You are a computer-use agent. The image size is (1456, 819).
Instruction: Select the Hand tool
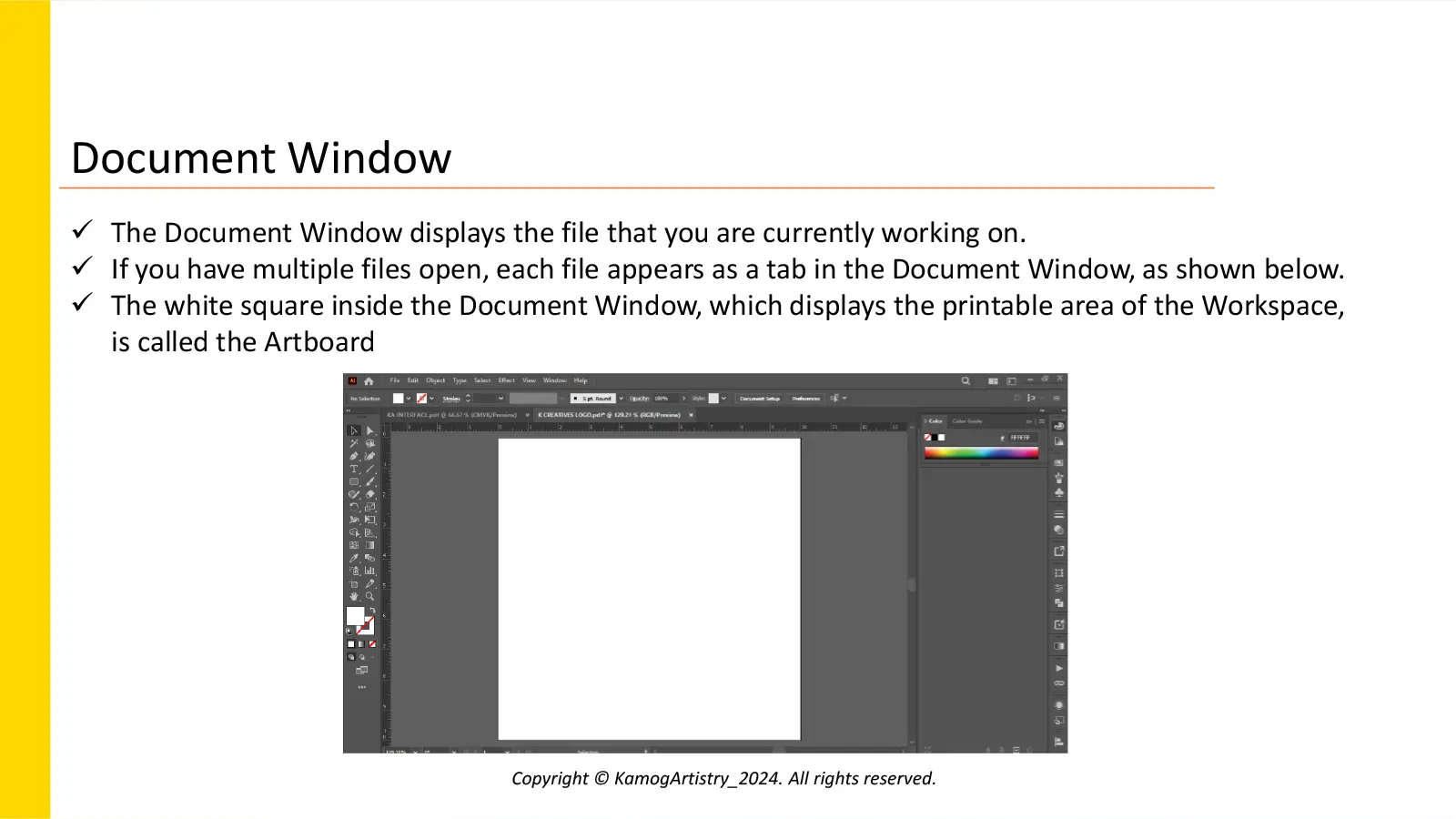(x=354, y=596)
